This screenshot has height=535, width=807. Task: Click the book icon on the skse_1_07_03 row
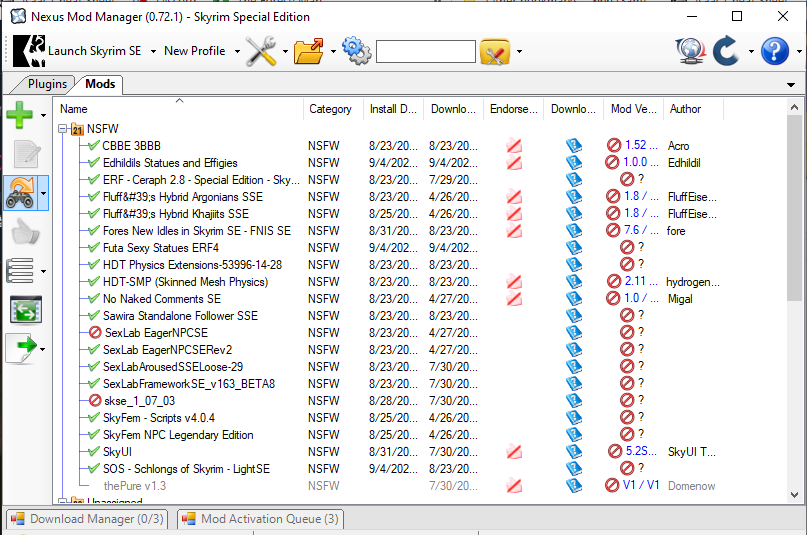pyautogui.click(x=573, y=400)
